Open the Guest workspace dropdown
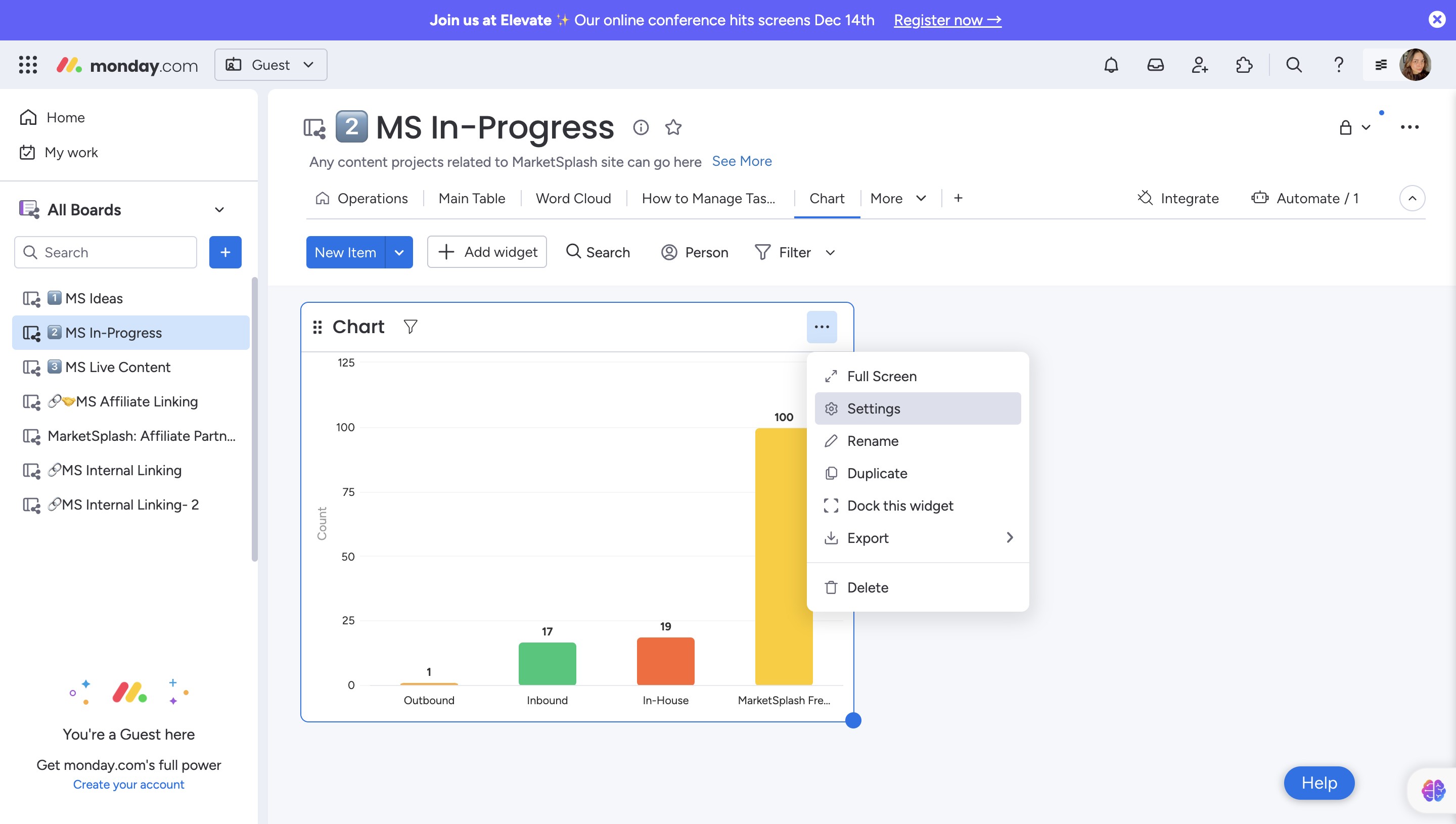The width and height of the screenshot is (1456, 824). click(x=270, y=65)
